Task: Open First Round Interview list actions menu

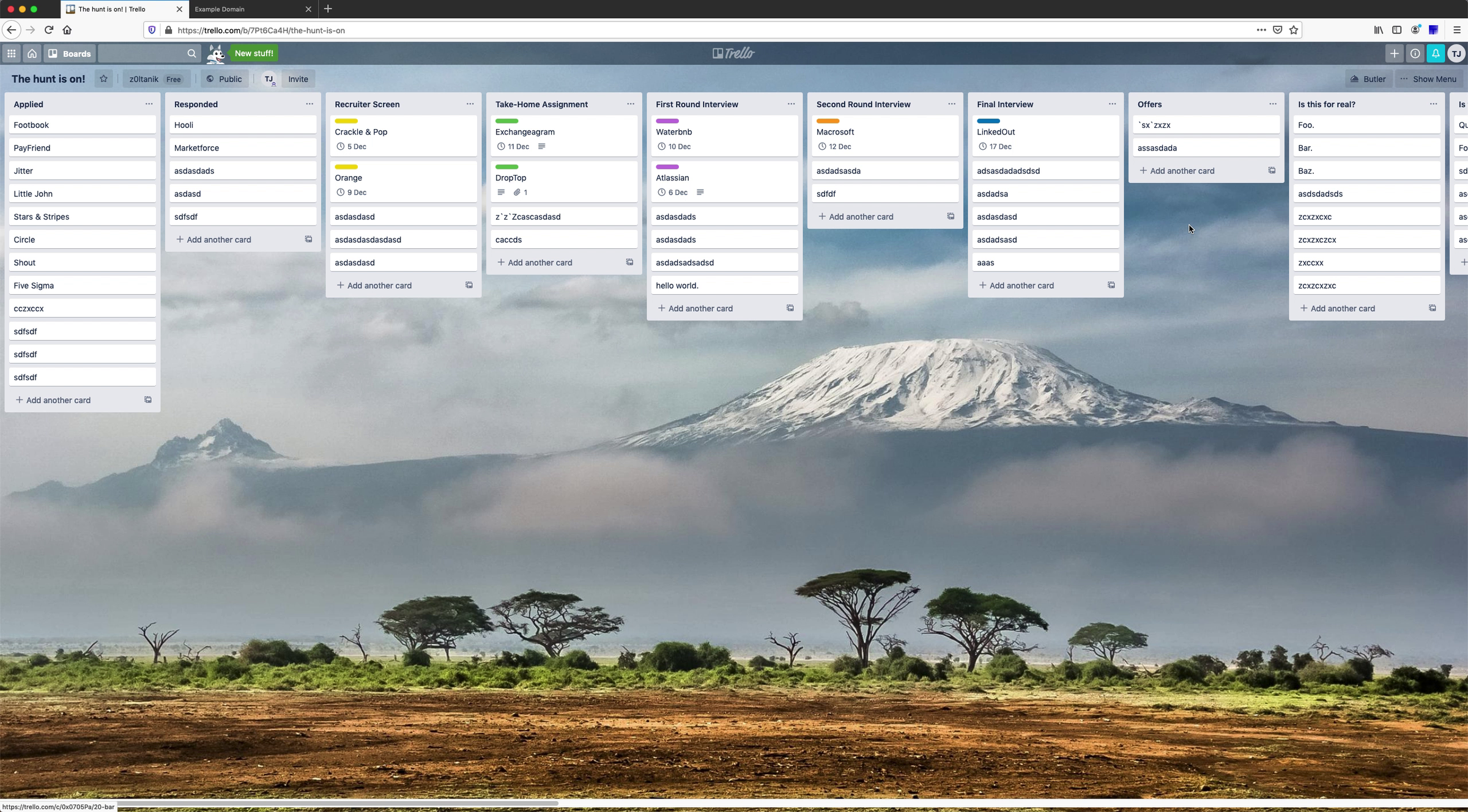Action: coord(791,104)
